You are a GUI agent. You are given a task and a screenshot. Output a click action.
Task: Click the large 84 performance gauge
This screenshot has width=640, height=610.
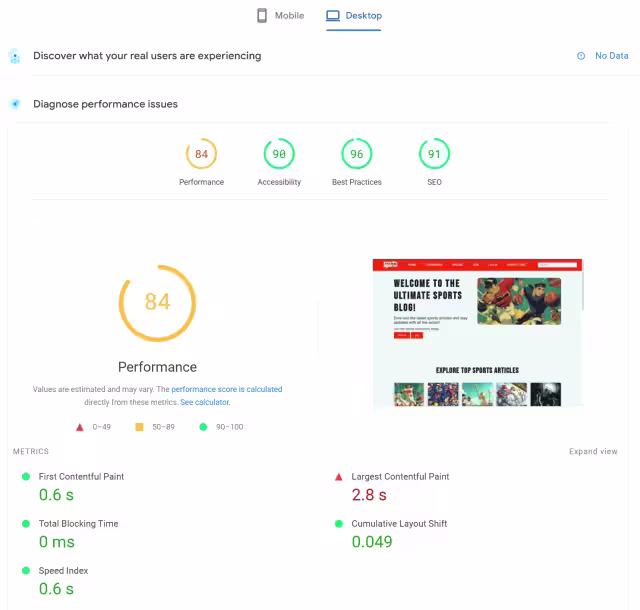coord(157,303)
